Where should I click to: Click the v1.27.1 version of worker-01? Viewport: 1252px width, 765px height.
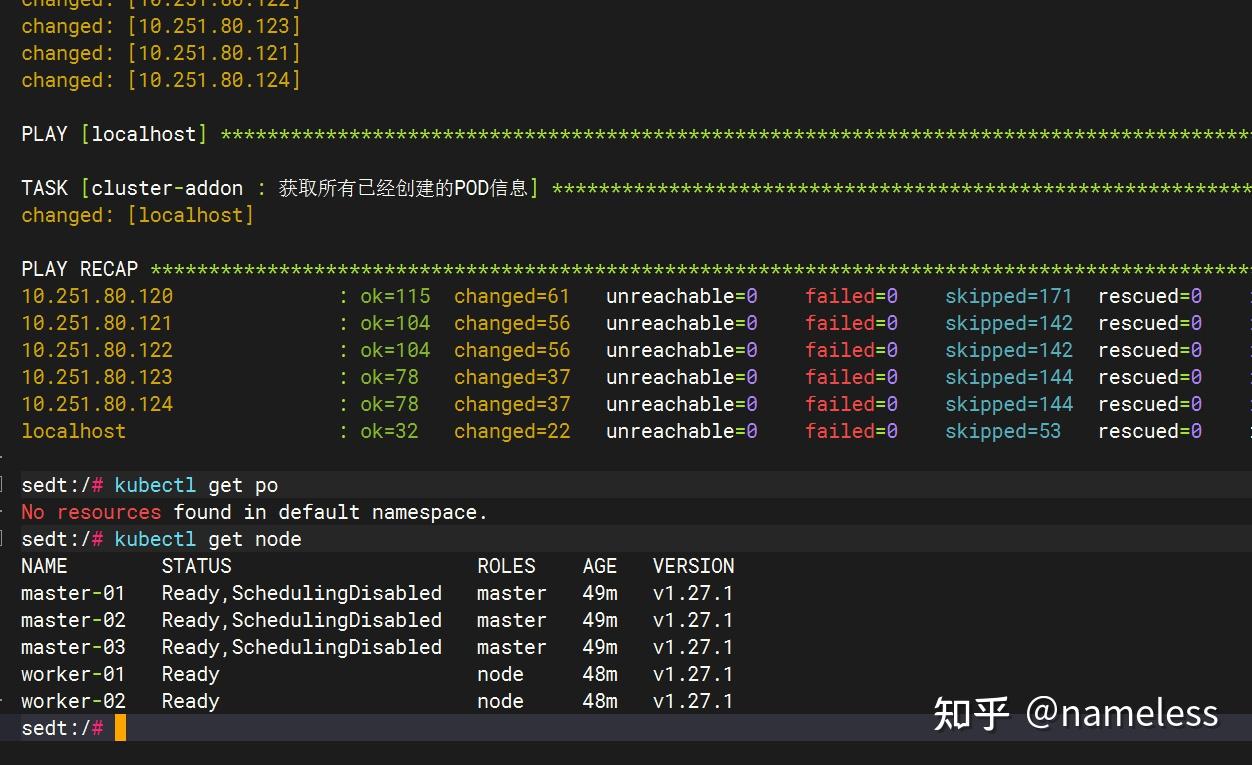click(693, 674)
